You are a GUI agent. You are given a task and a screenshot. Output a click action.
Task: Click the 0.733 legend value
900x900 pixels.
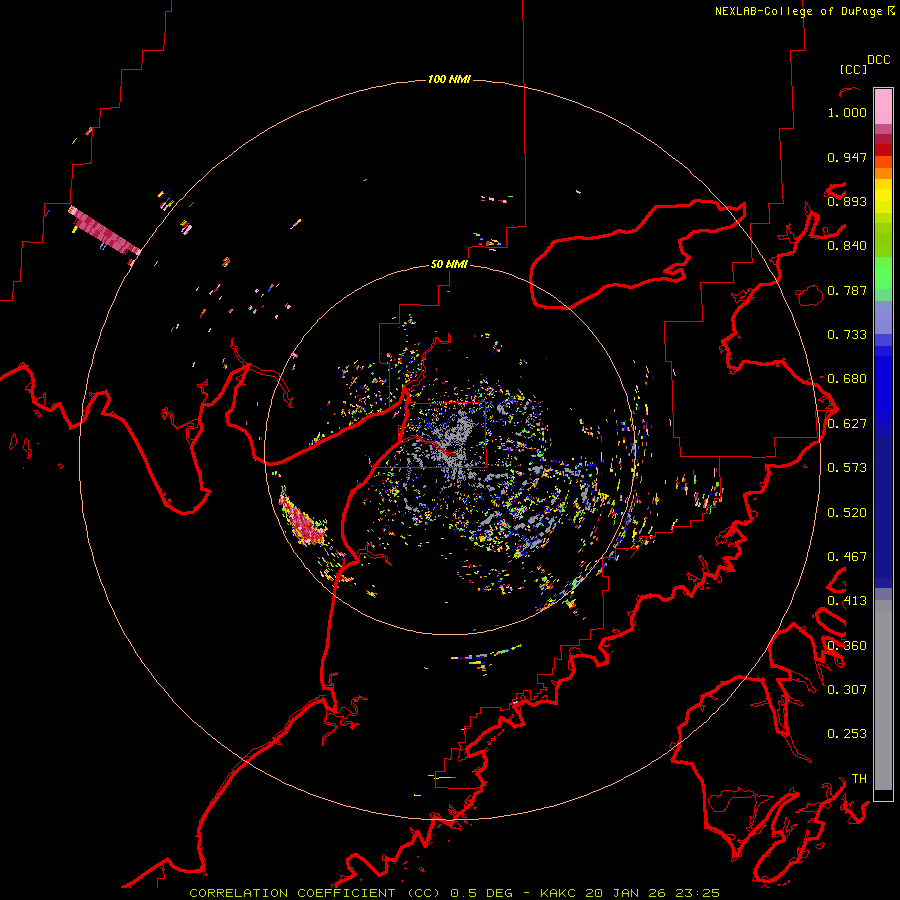pyautogui.click(x=847, y=335)
